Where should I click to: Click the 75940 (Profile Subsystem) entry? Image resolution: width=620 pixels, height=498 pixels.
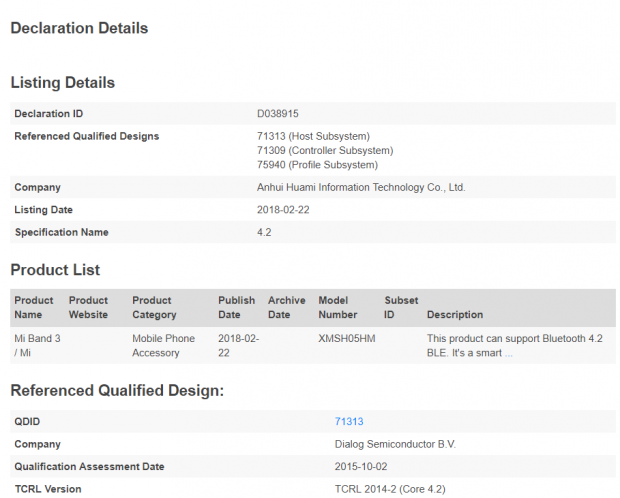point(317,165)
